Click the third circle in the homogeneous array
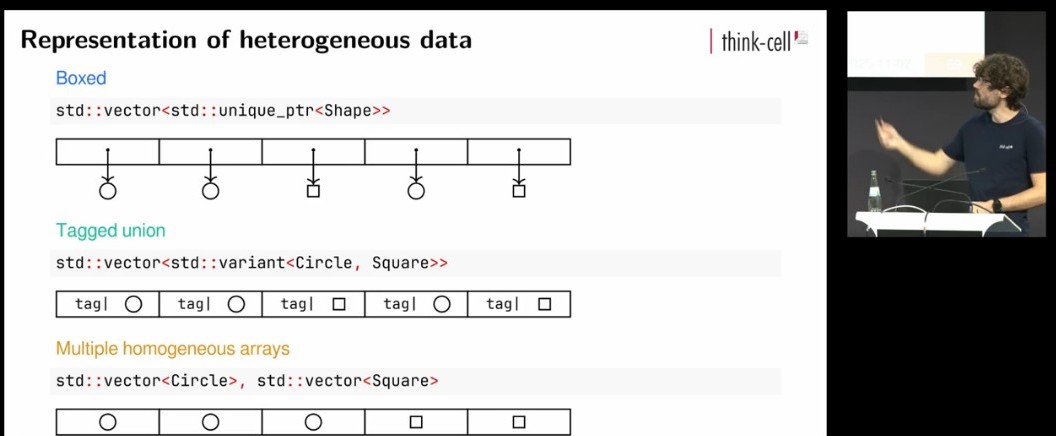The image size is (1056, 436). (x=313, y=422)
